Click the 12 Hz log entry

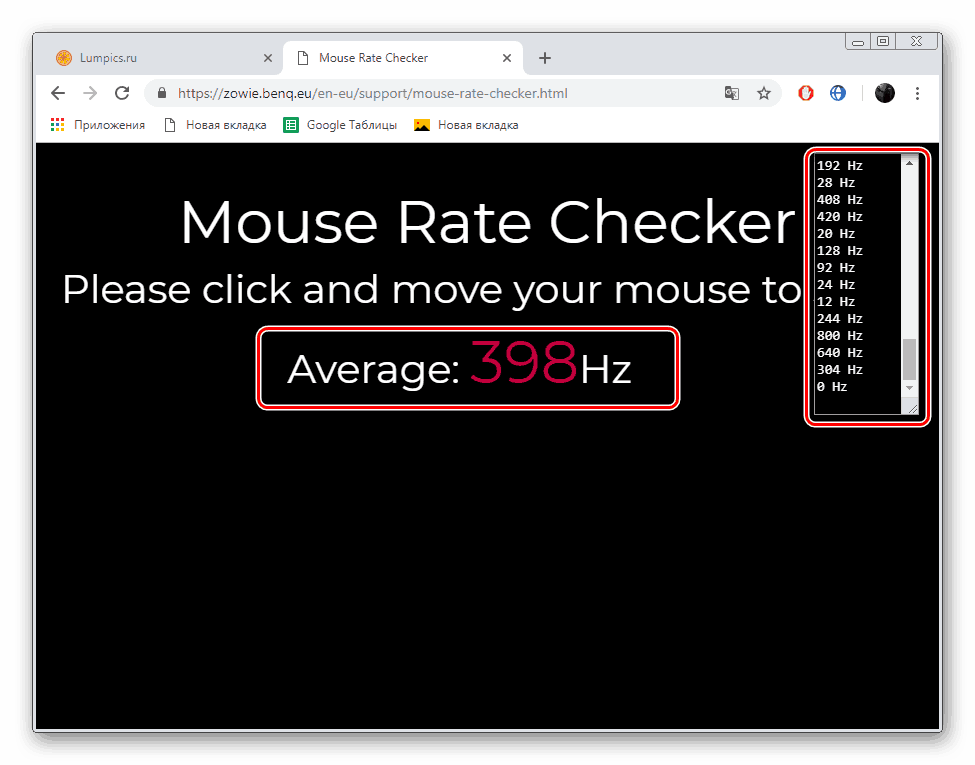pos(836,302)
